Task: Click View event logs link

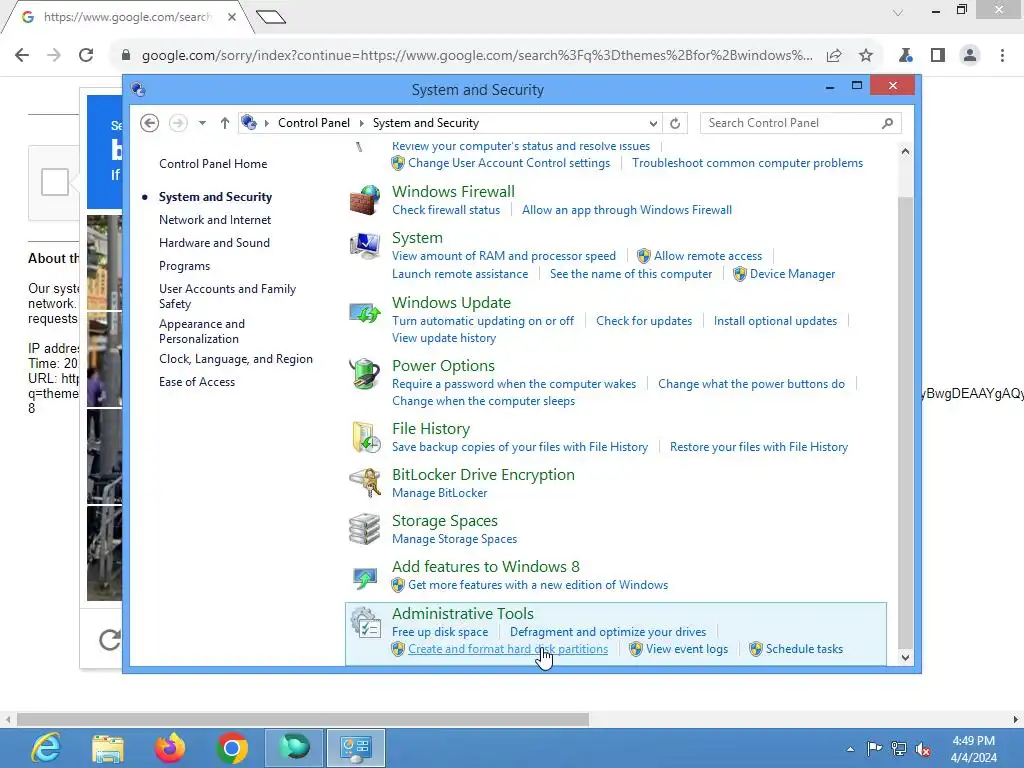Action: [687, 649]
